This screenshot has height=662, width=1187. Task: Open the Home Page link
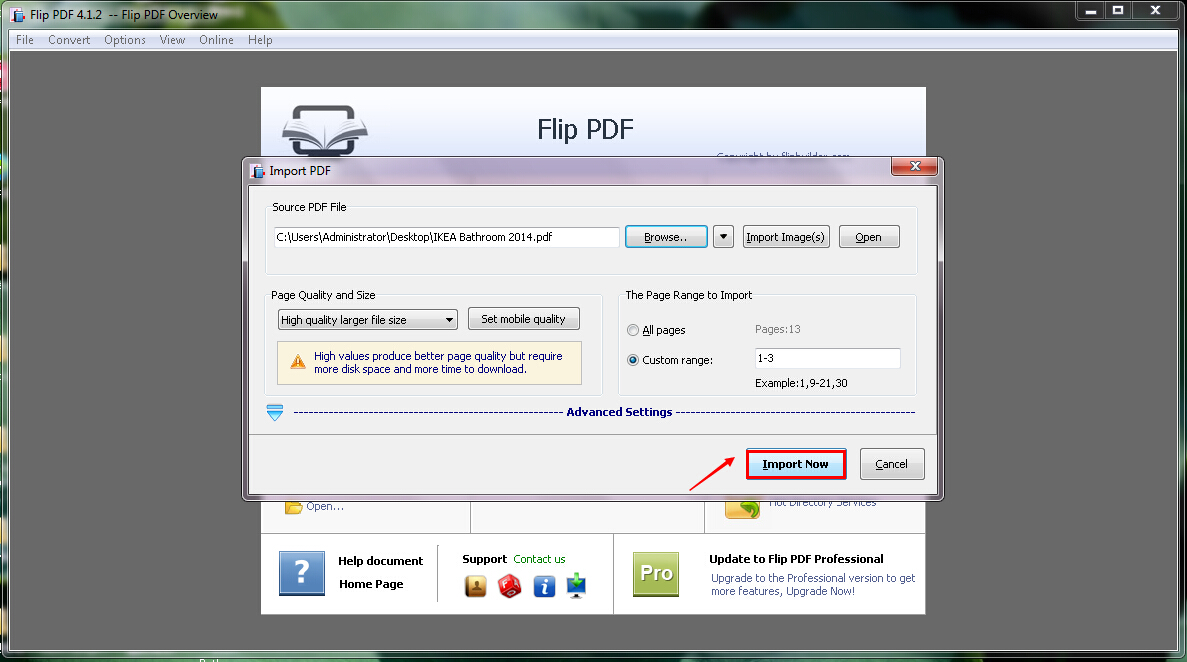pyautogui.click(x=371, y=584)
